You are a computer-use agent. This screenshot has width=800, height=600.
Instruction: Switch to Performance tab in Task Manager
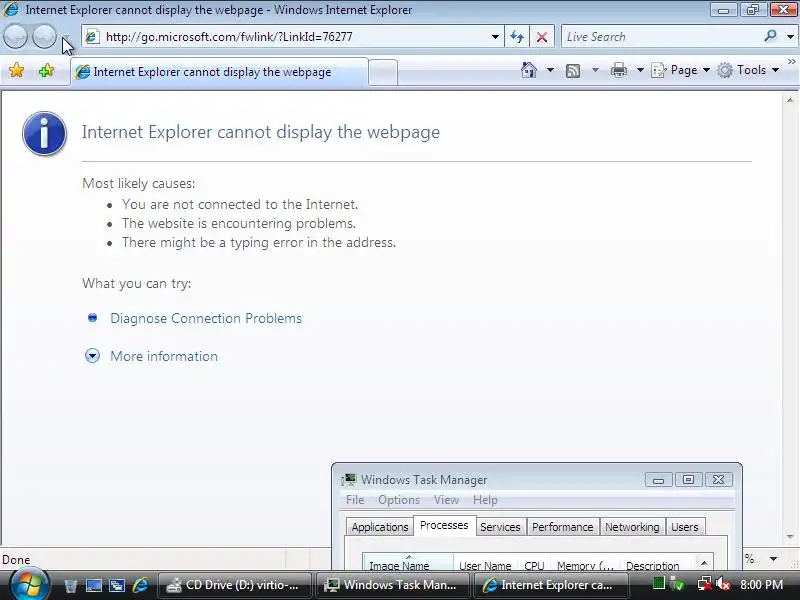tap(562, 527)
